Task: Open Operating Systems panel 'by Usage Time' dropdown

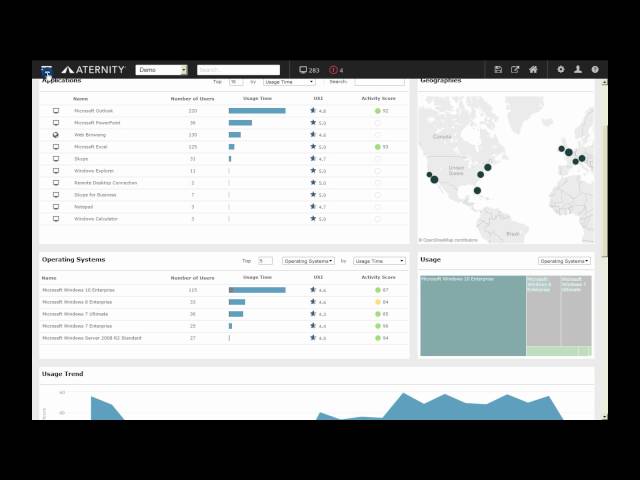Action: click(x=379, y=261)
